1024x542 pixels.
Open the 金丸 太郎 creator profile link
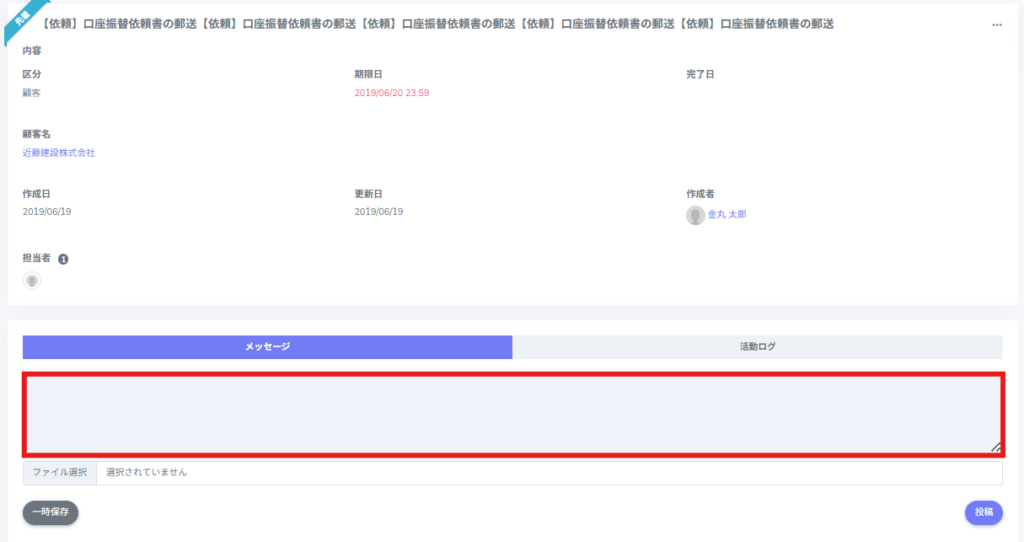tap(726, 214)
